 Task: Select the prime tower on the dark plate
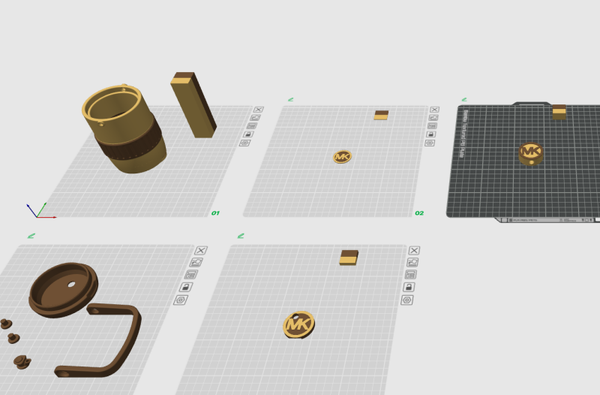559,112
